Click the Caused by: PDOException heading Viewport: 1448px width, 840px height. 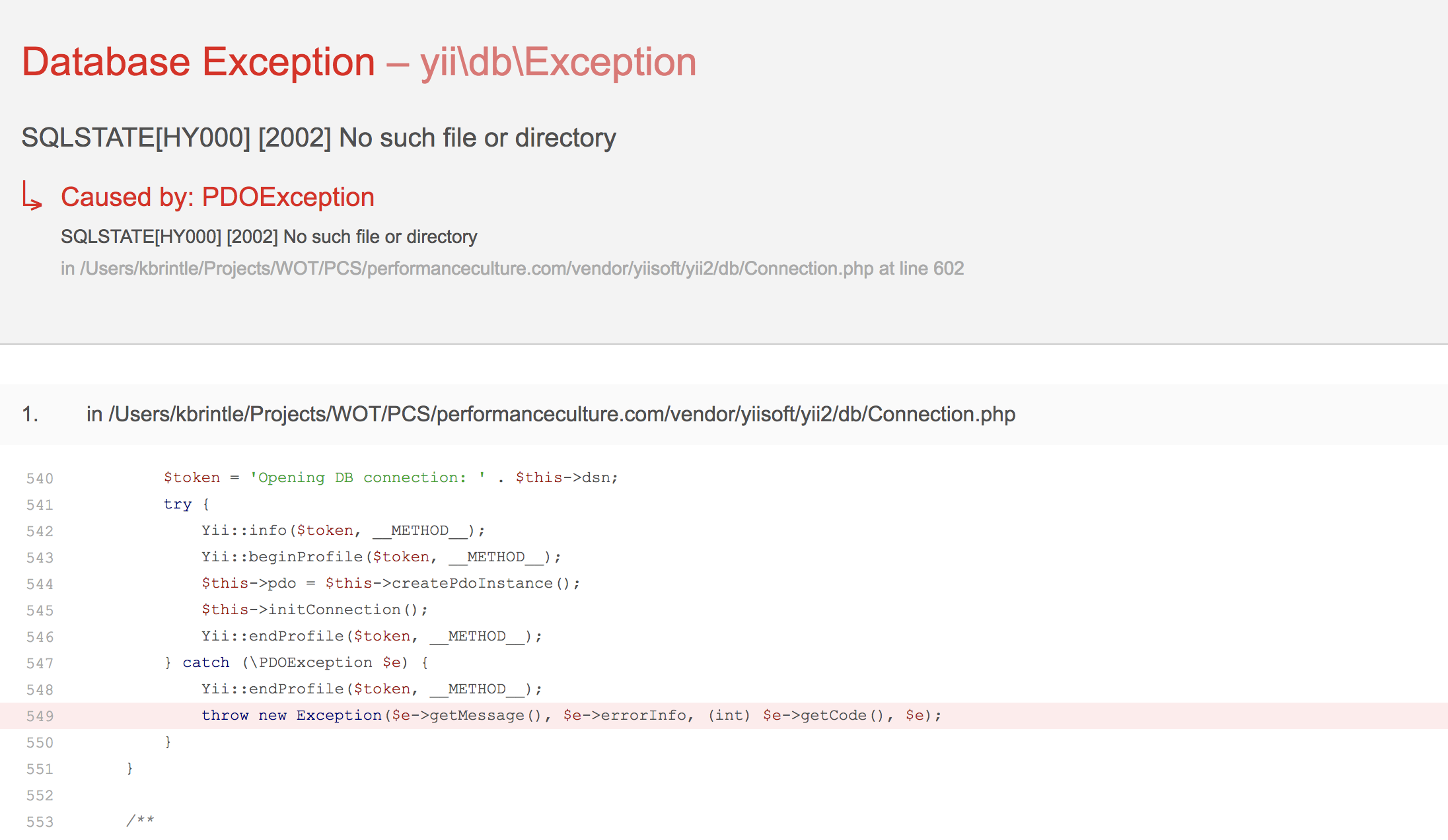point(217,197)
